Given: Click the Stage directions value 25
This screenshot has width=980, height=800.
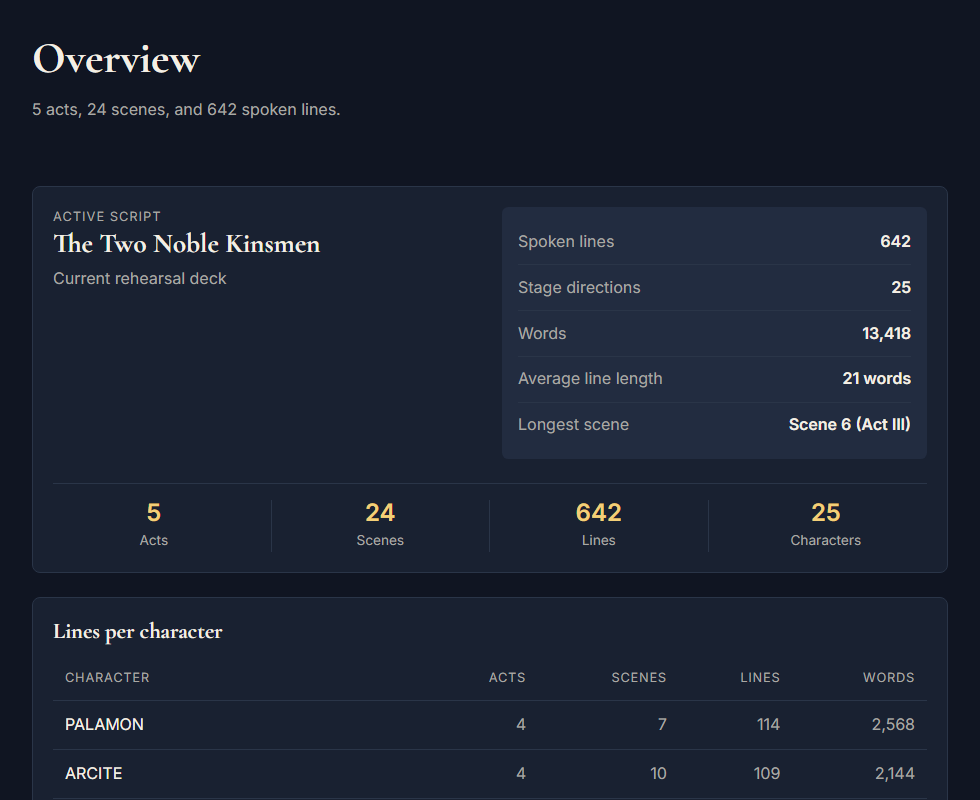Looking at the screenshot, I should click(x=901, y=288).
